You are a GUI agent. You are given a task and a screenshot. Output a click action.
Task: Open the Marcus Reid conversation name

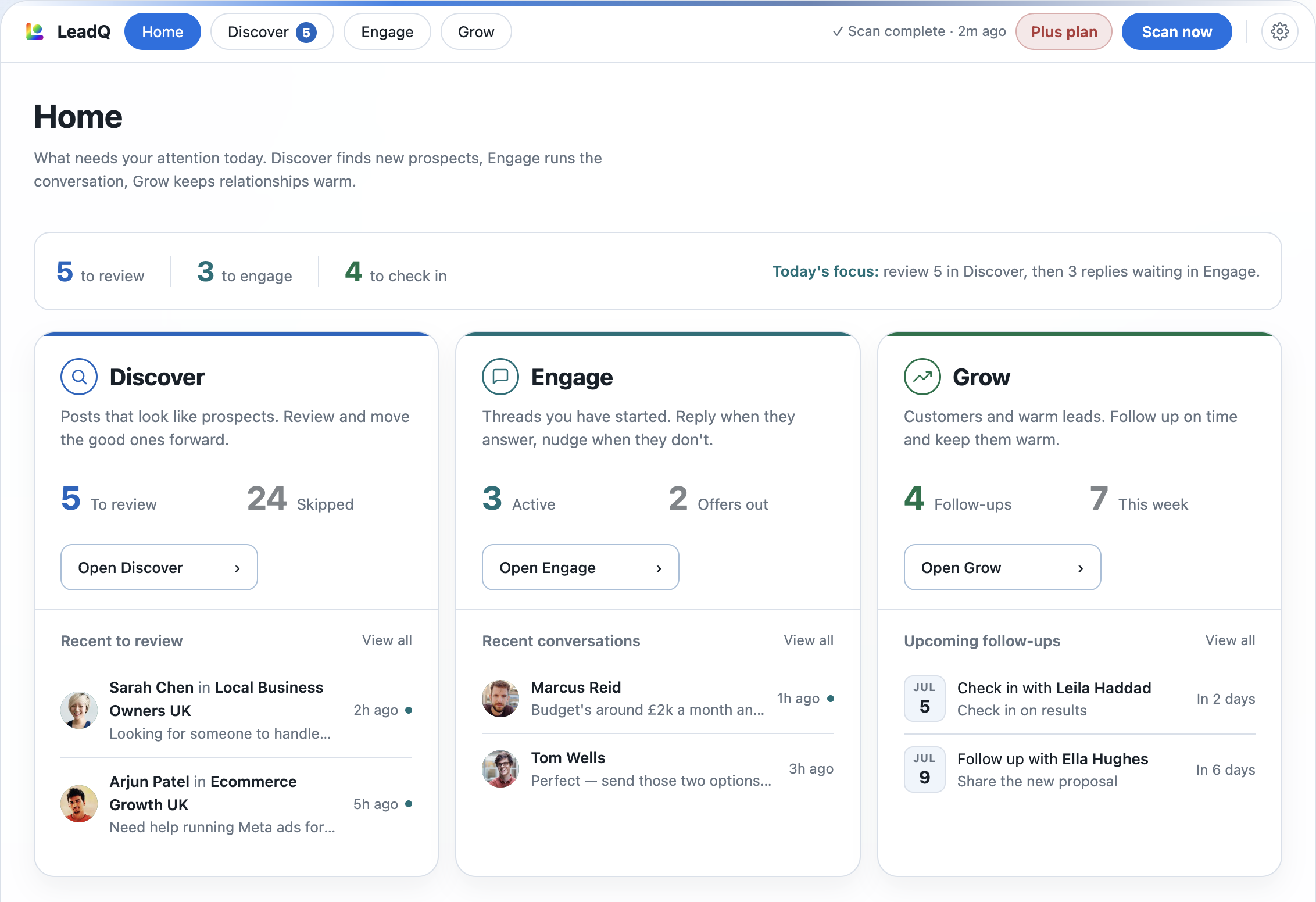(x=576, y=688)
